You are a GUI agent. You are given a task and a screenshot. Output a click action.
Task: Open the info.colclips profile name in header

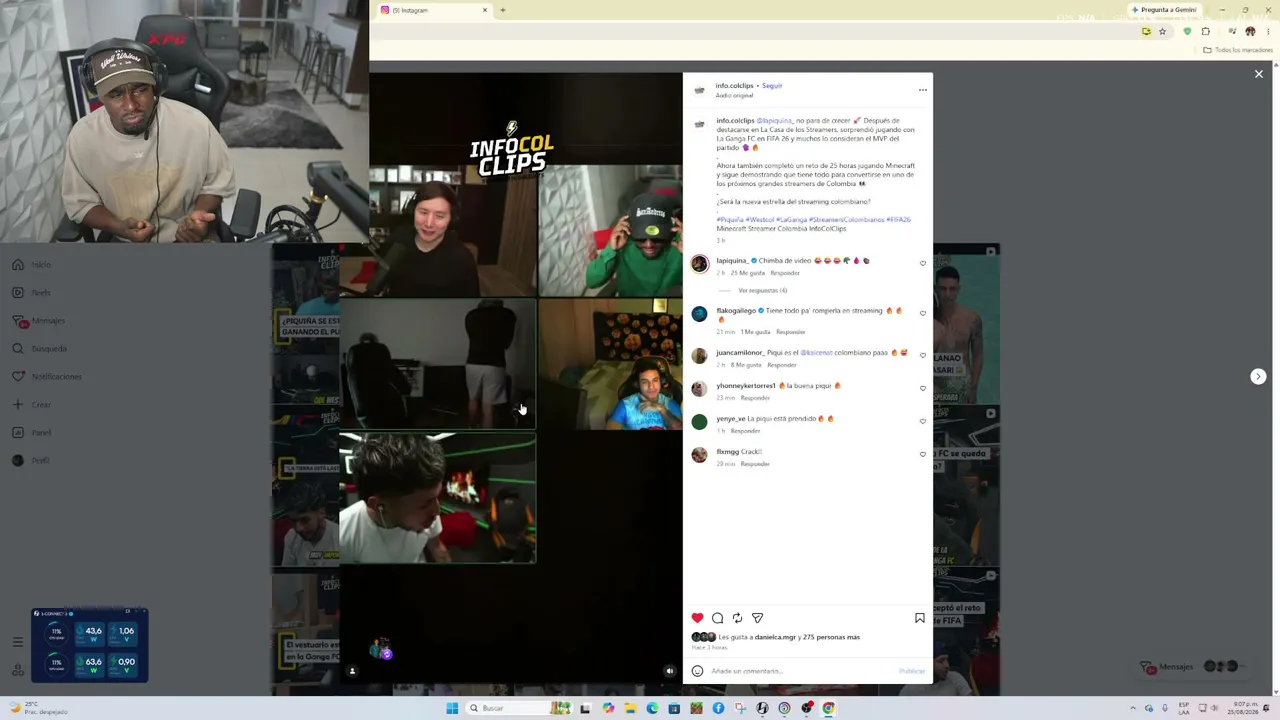pyautogui.click(x=734, y=86)
